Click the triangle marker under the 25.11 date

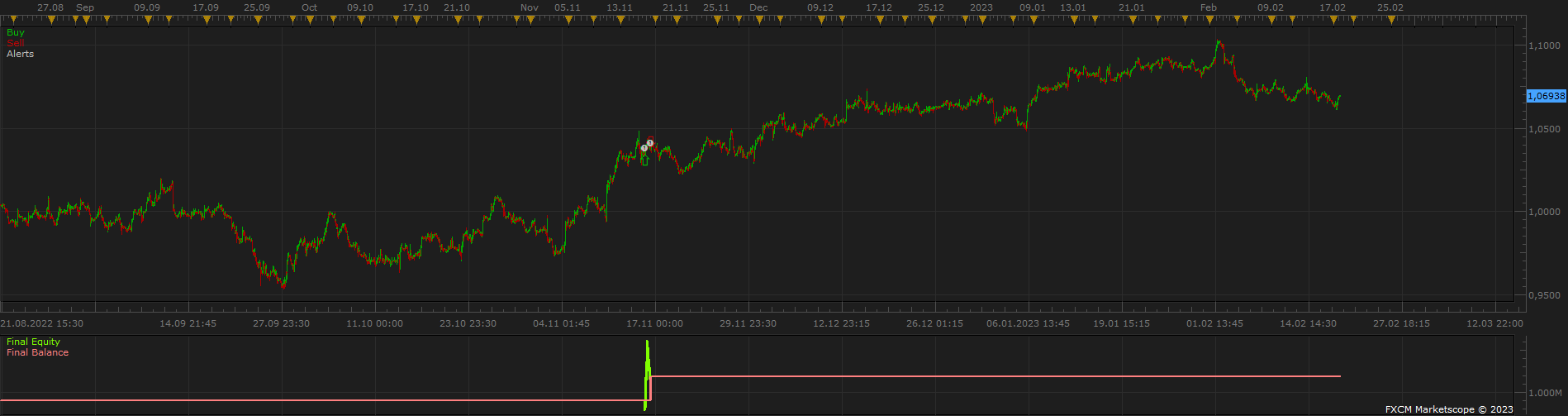(716, 20)
